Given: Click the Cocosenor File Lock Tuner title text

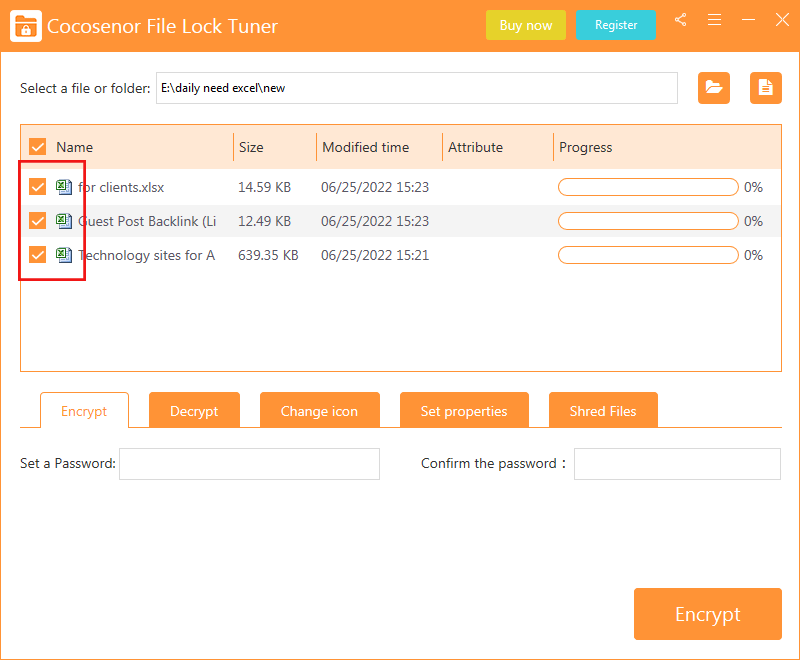Looking at the screenshot, I should click(x=162, y=26).
